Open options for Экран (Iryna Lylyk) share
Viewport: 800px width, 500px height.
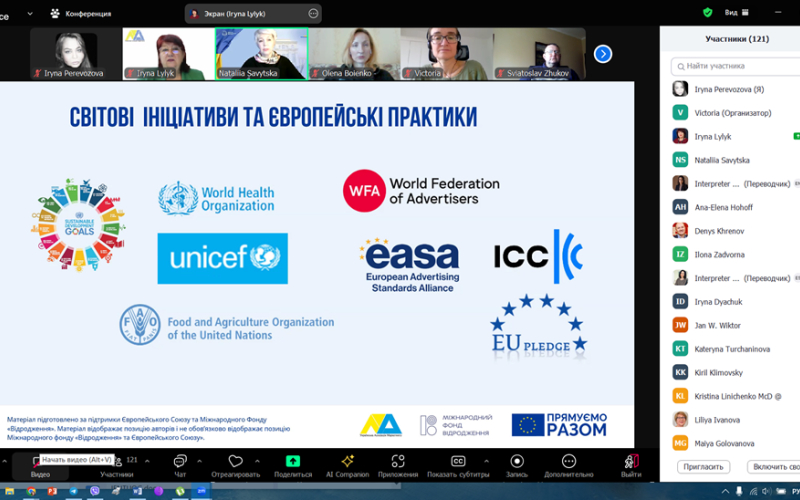(x=313, y=14)
